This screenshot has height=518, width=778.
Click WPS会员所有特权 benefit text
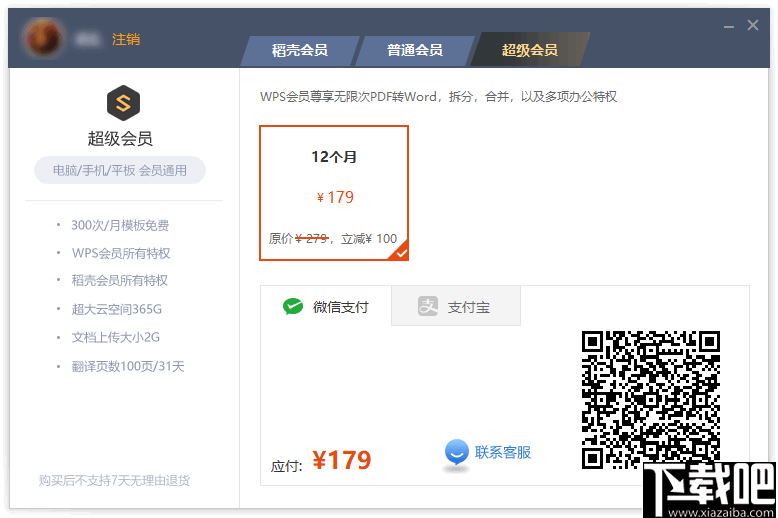point(121,253)
